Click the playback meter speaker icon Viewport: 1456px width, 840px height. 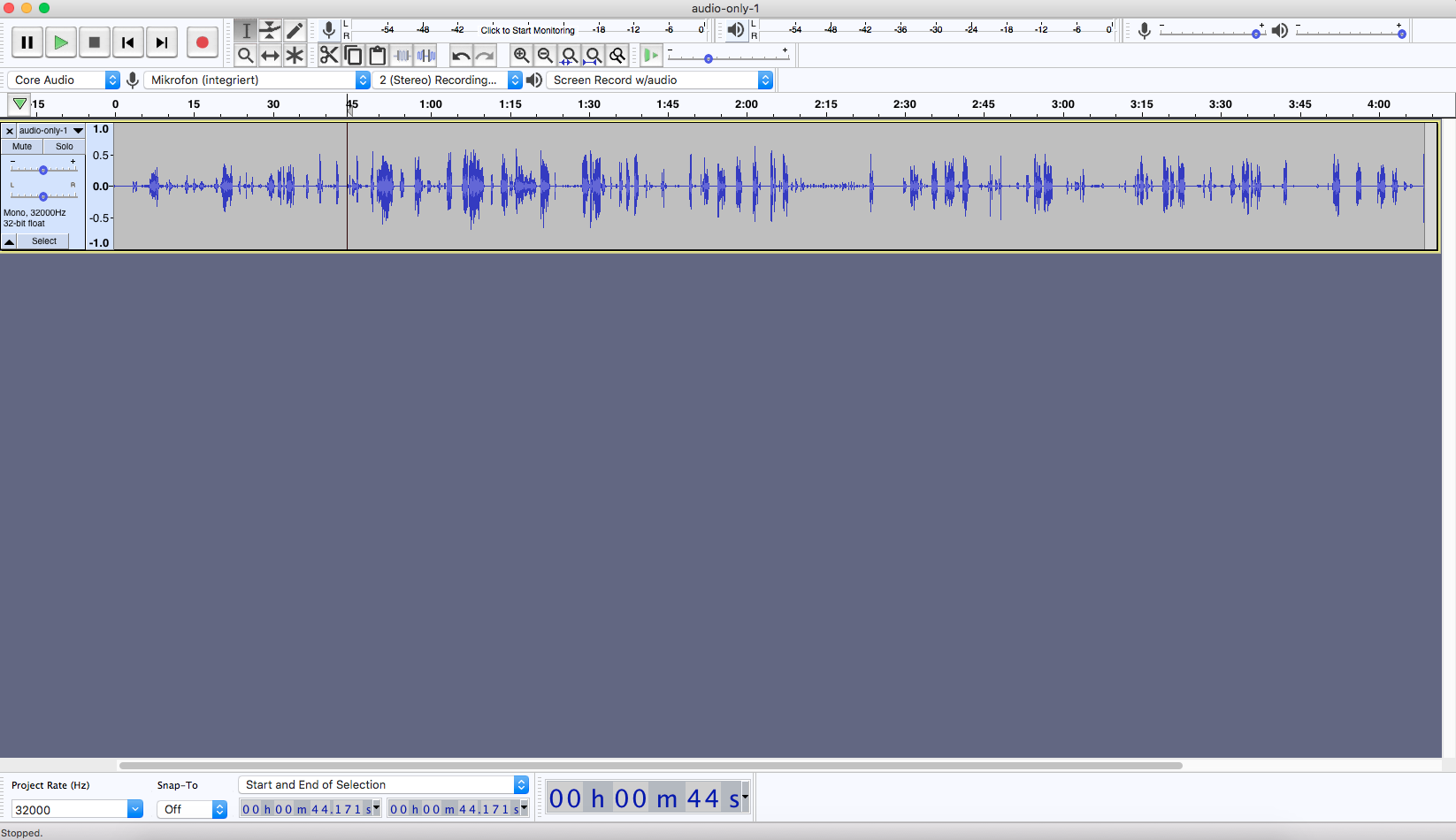(x=736, y=30)
